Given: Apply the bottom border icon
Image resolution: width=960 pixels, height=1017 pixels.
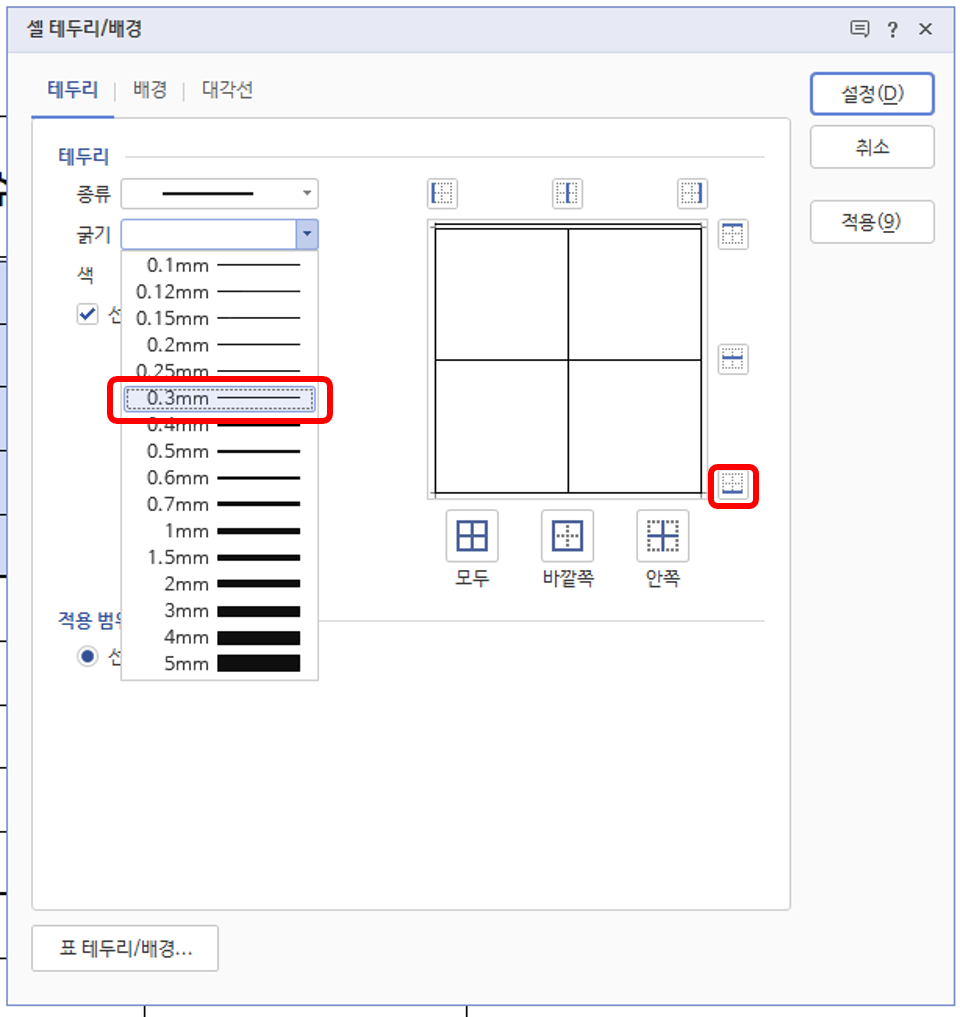Looking at the screenshot, I should pos(733,485).
